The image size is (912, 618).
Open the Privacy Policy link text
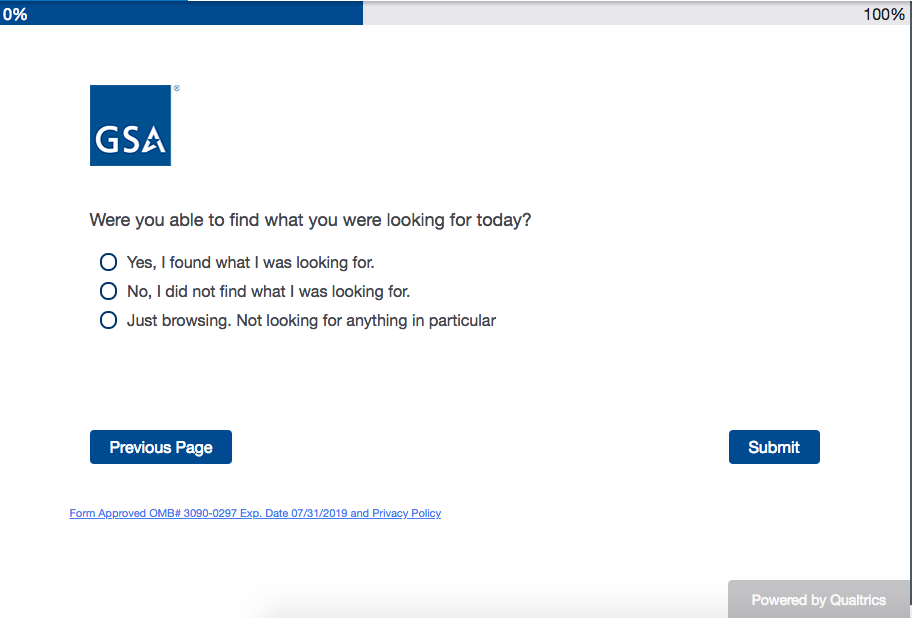click(x=407, y=513)
